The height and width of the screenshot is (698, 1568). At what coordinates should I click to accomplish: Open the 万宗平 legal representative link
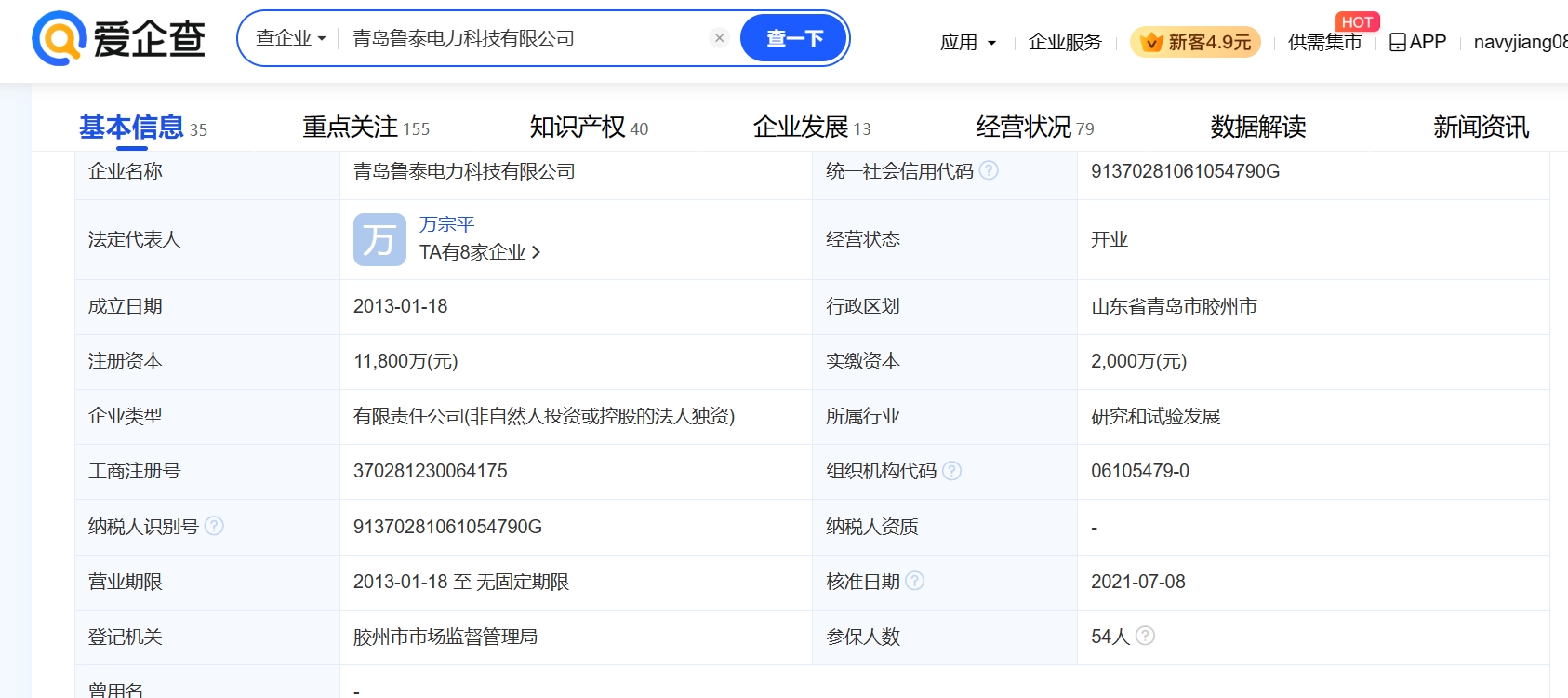click(447, 224)
